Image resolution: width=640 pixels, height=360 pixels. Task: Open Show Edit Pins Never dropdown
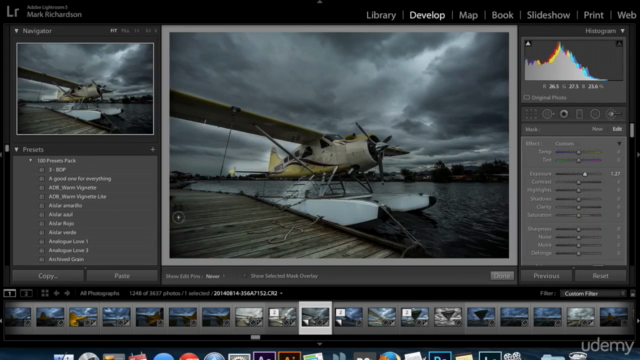(215, 276)
